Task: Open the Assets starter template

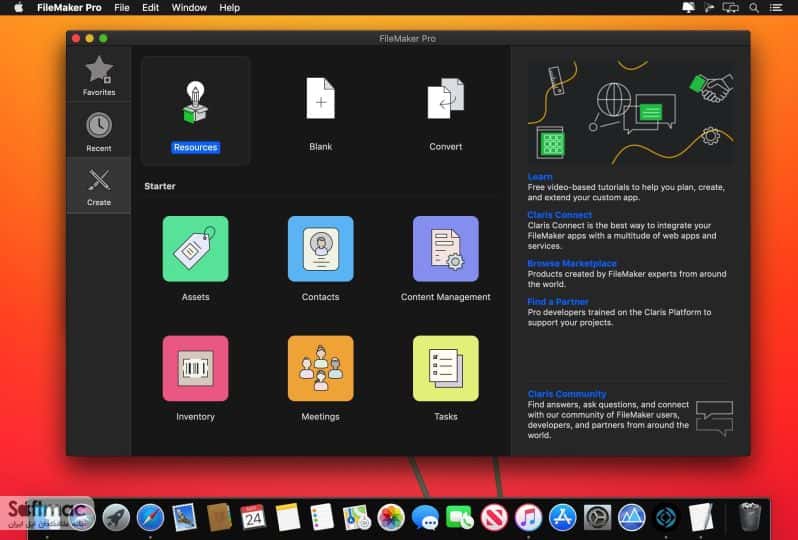Action: 195,249
